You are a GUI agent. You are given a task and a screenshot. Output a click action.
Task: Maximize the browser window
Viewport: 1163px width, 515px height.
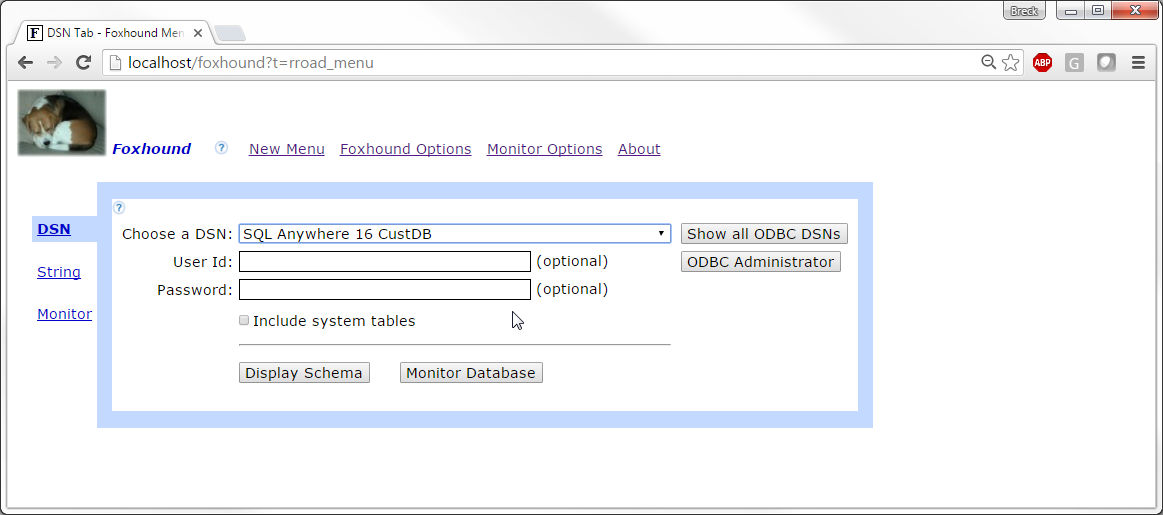tap(1098, 10)
